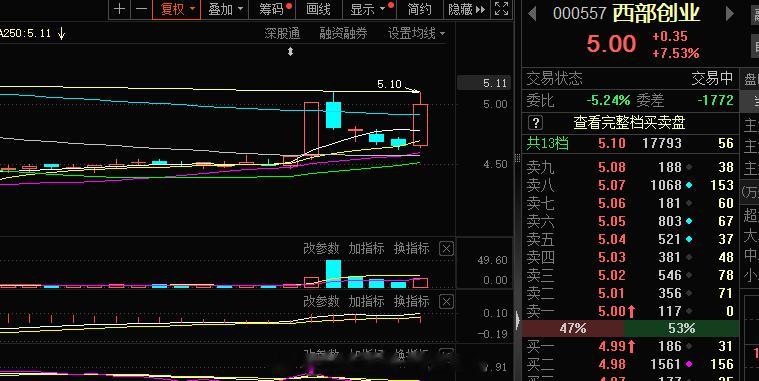
Task: Go to next stock with right arrow
Action: pyautogui.click(x=729, y=14)
